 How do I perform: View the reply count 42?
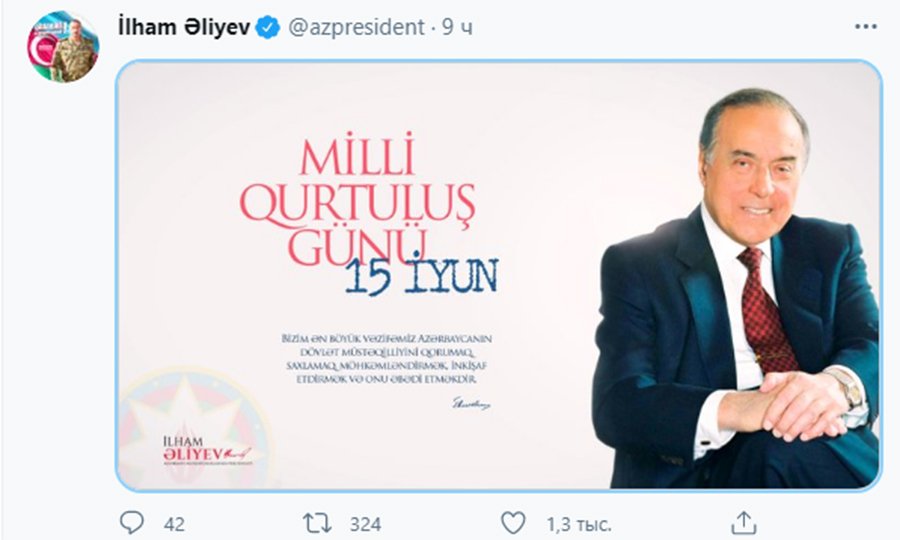174,524
